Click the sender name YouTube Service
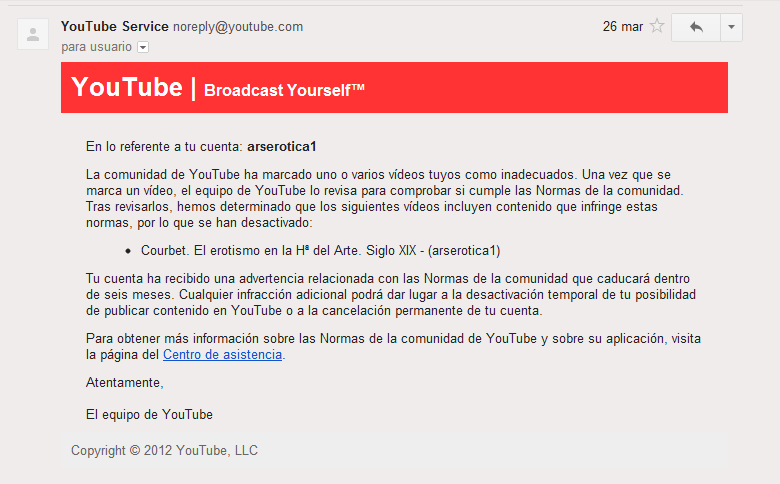The height and width of the screenshot is (484, 780). coord(114,26)
